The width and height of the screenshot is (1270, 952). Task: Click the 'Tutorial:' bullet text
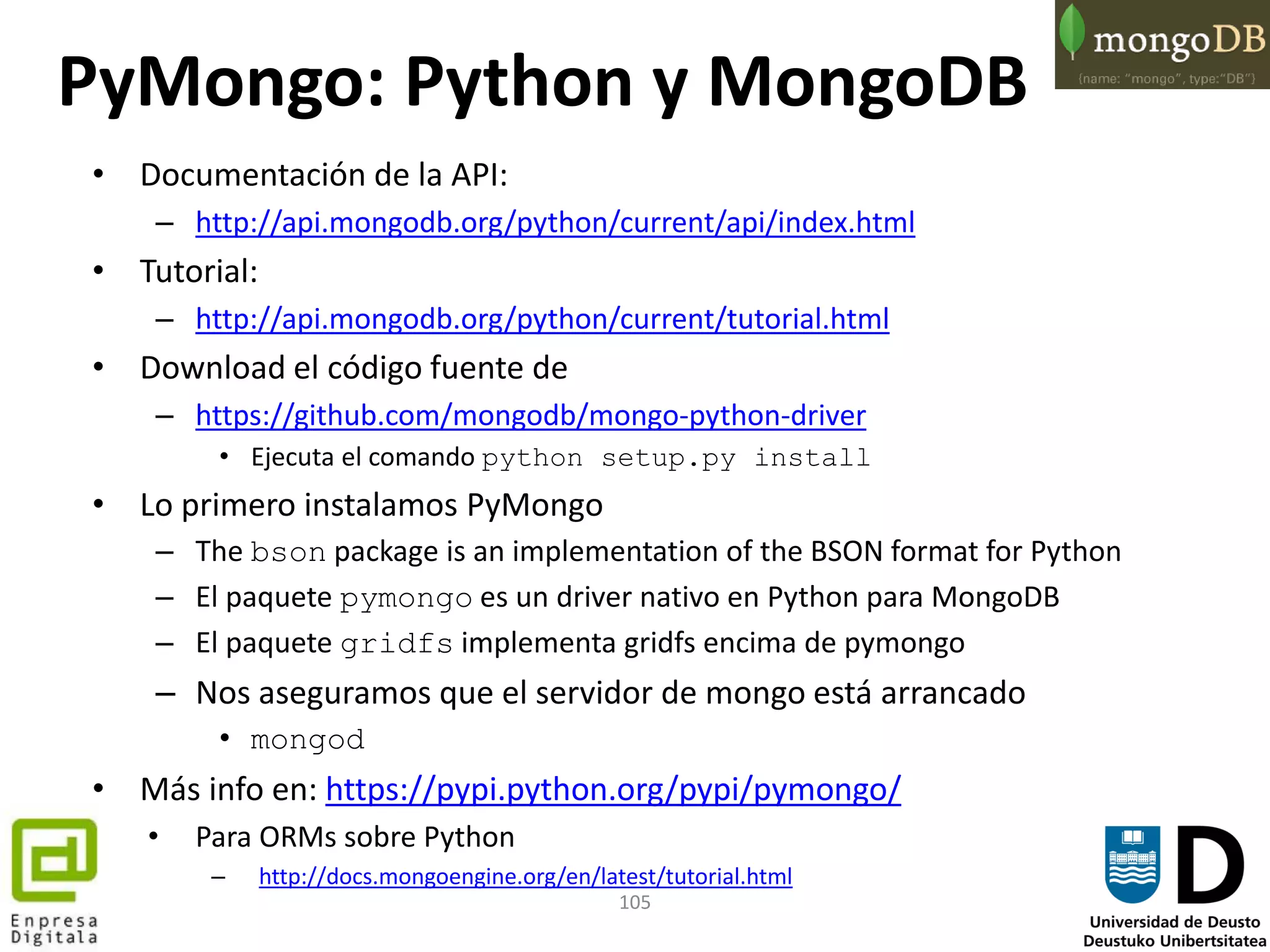[x=198, y=271]
